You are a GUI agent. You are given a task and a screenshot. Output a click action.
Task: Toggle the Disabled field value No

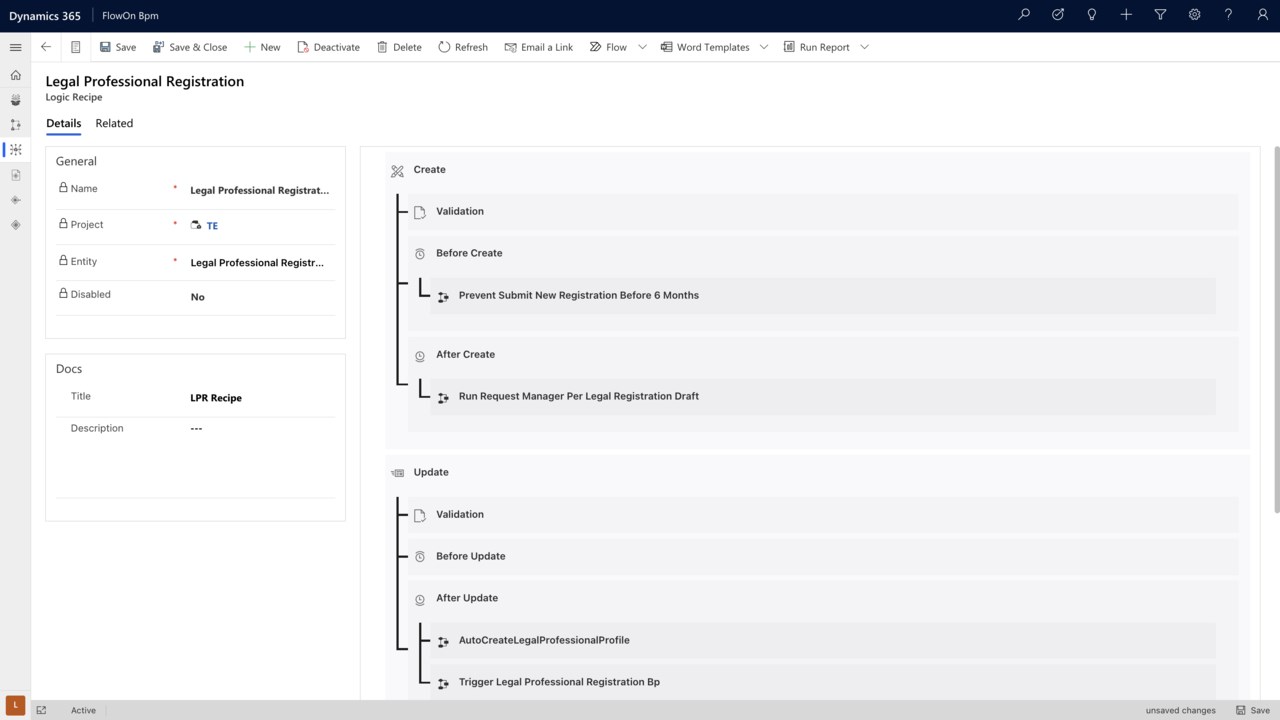(198, 297)
